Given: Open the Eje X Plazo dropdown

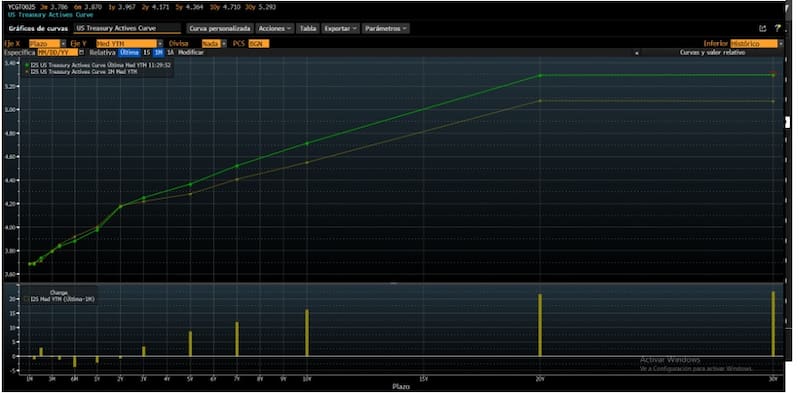Looking at the screenshot, I should [47, 44].
